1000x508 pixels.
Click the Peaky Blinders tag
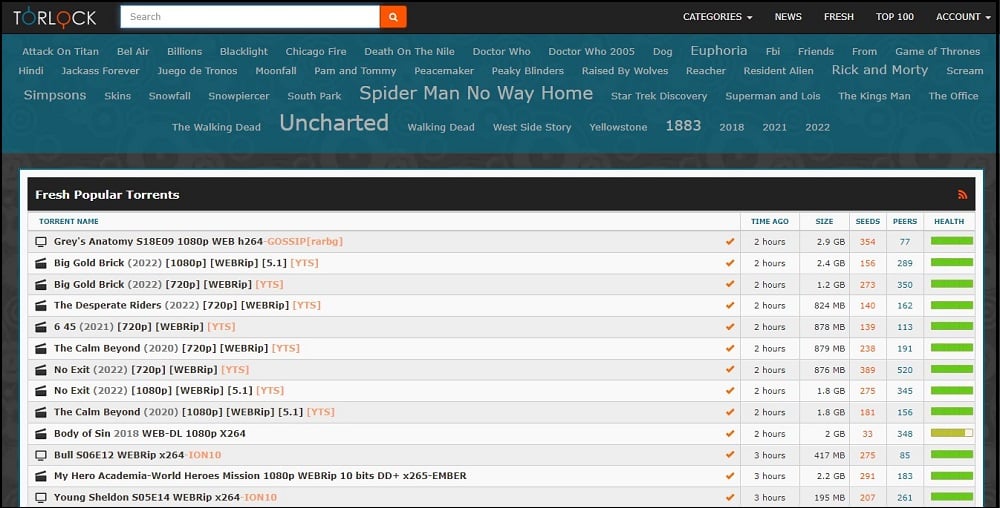527,71
